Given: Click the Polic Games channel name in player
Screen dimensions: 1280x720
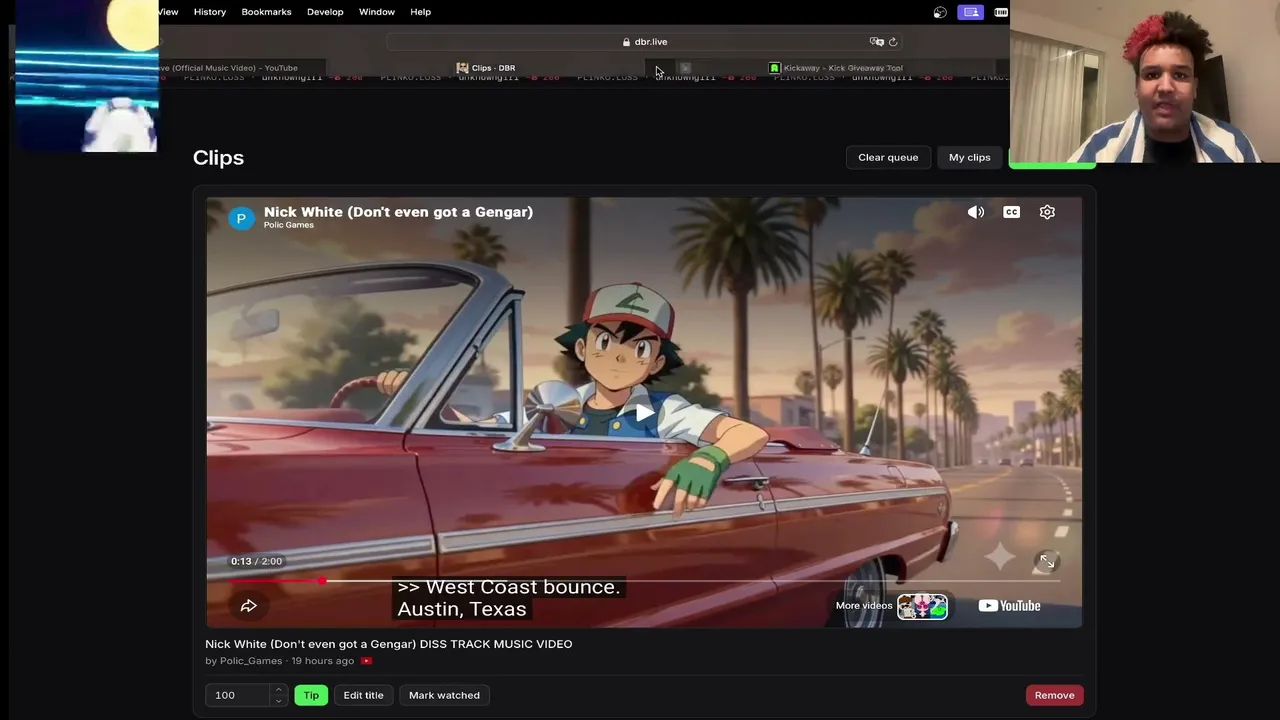Looking at the screenshot, I should 289,225.
